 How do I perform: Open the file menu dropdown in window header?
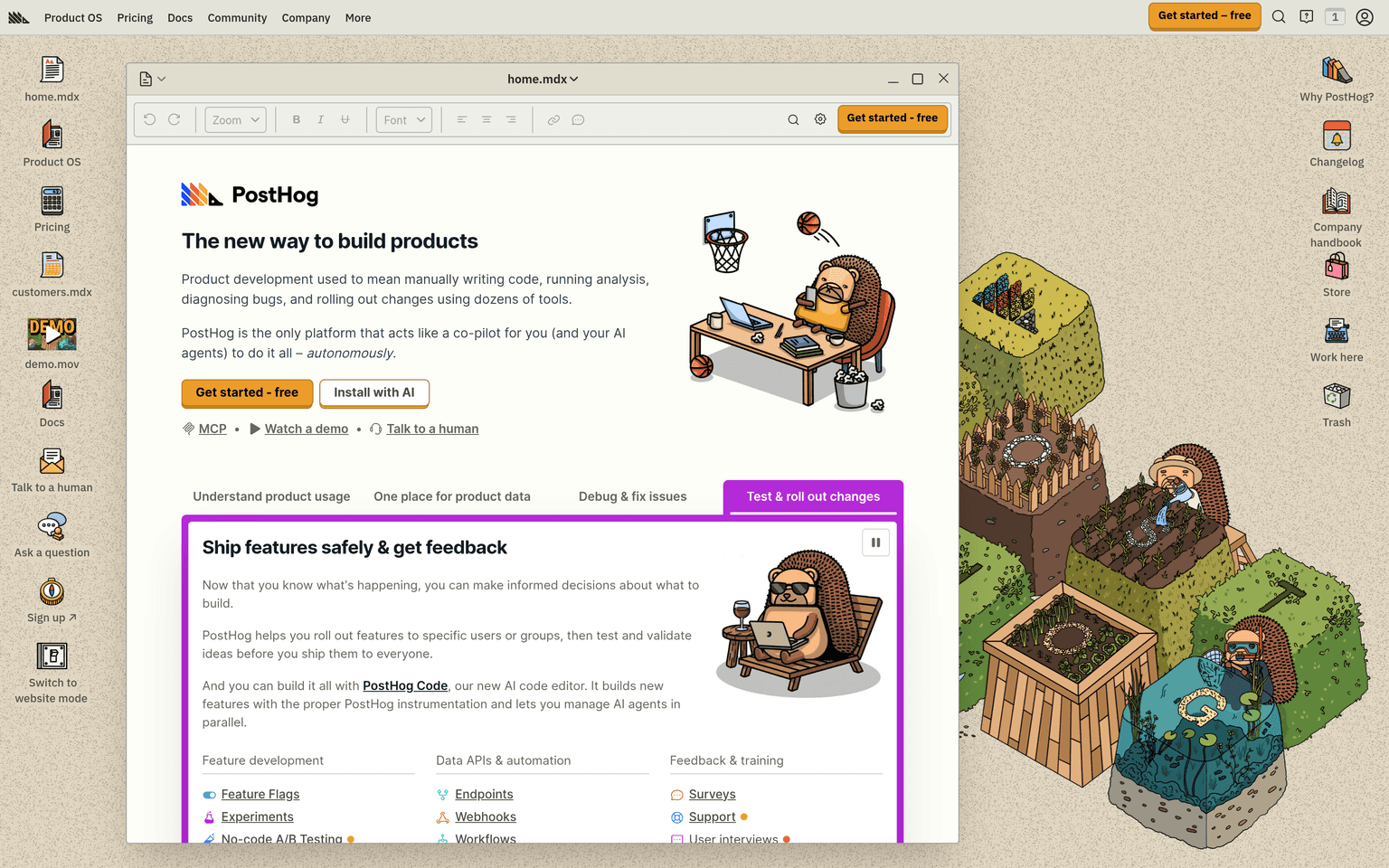pyautogui.click(x=153, y=80)
